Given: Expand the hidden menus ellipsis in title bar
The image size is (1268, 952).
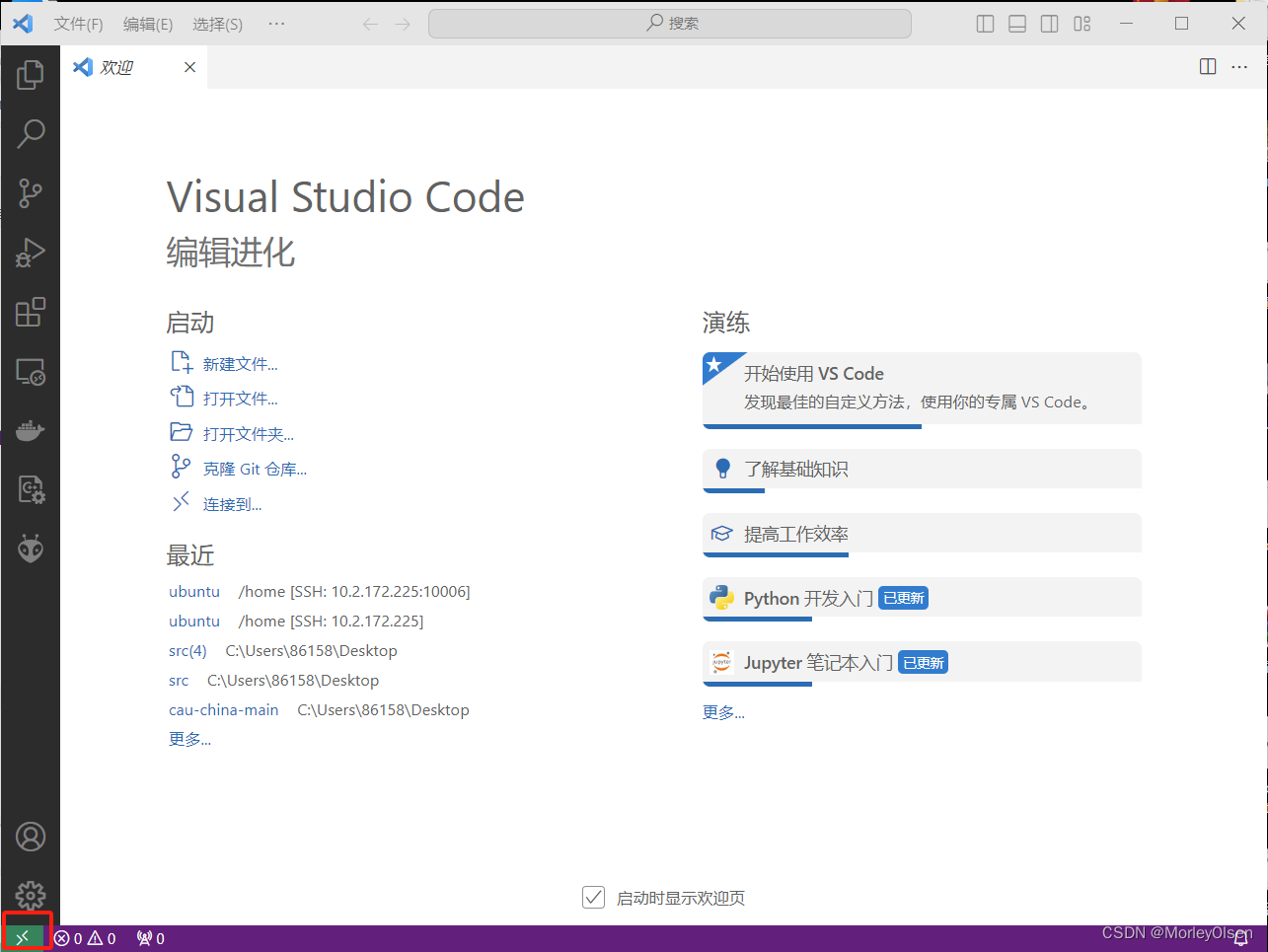Looking at the screenshot, I should click(276, 24).
